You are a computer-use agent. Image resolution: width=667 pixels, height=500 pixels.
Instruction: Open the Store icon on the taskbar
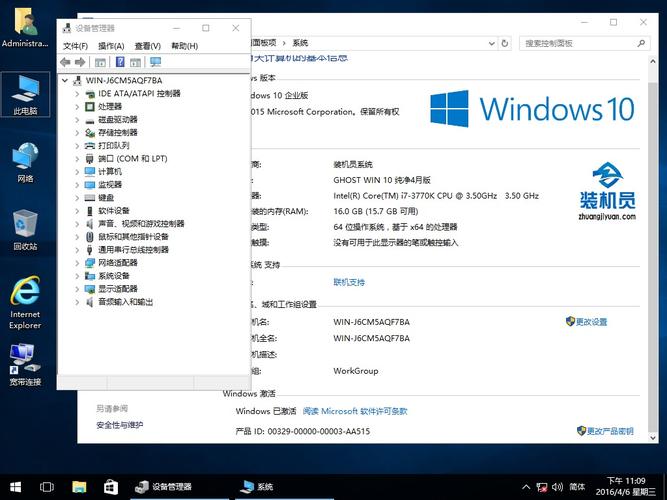[x=111, y=487]
